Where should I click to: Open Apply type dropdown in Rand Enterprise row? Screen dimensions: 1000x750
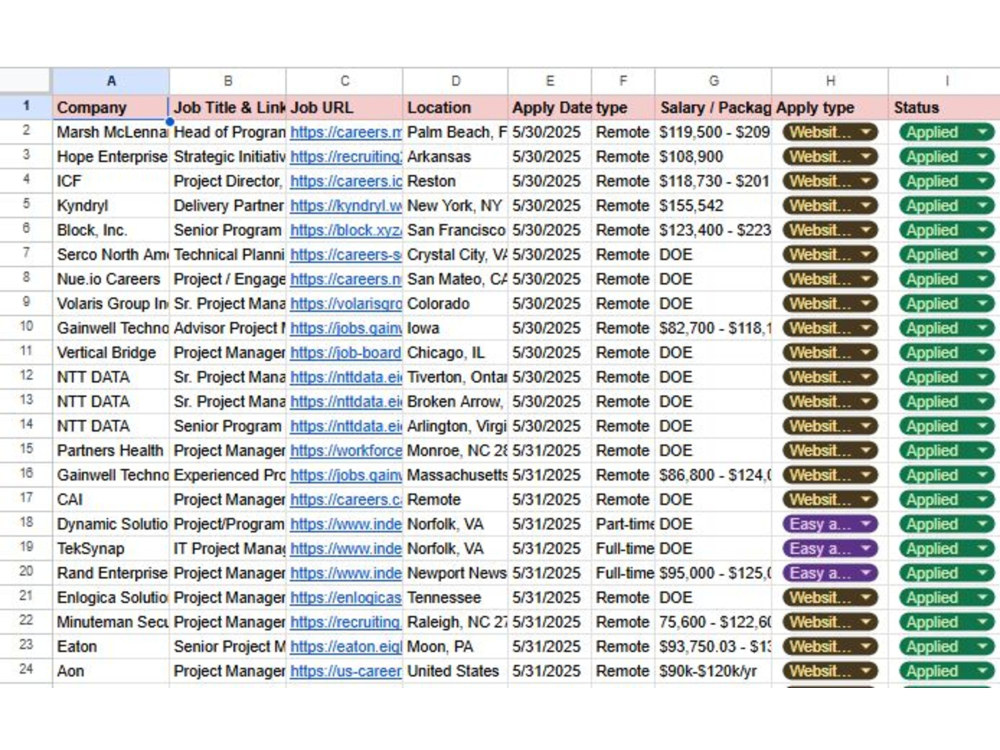click(830, 573)
